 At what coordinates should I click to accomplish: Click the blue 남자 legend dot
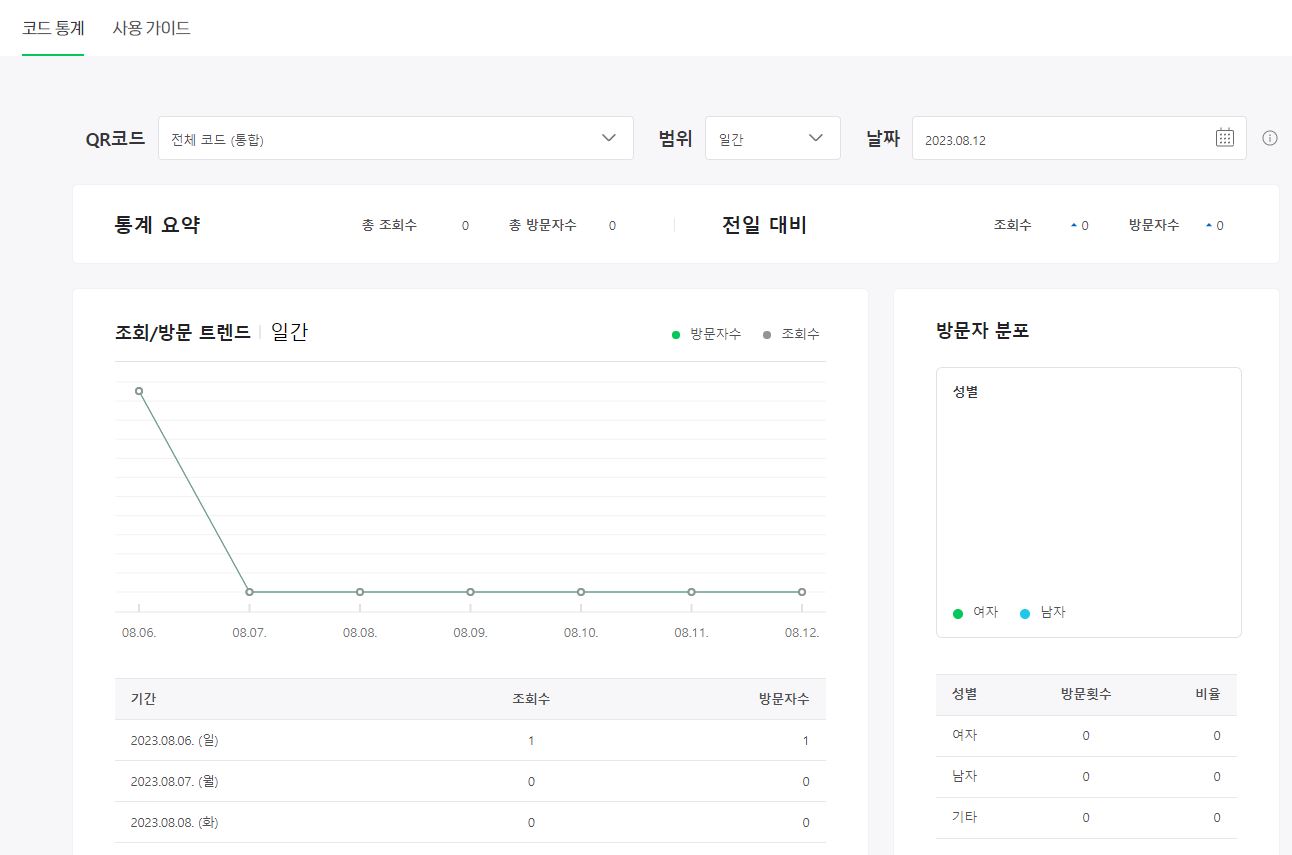1024,613
